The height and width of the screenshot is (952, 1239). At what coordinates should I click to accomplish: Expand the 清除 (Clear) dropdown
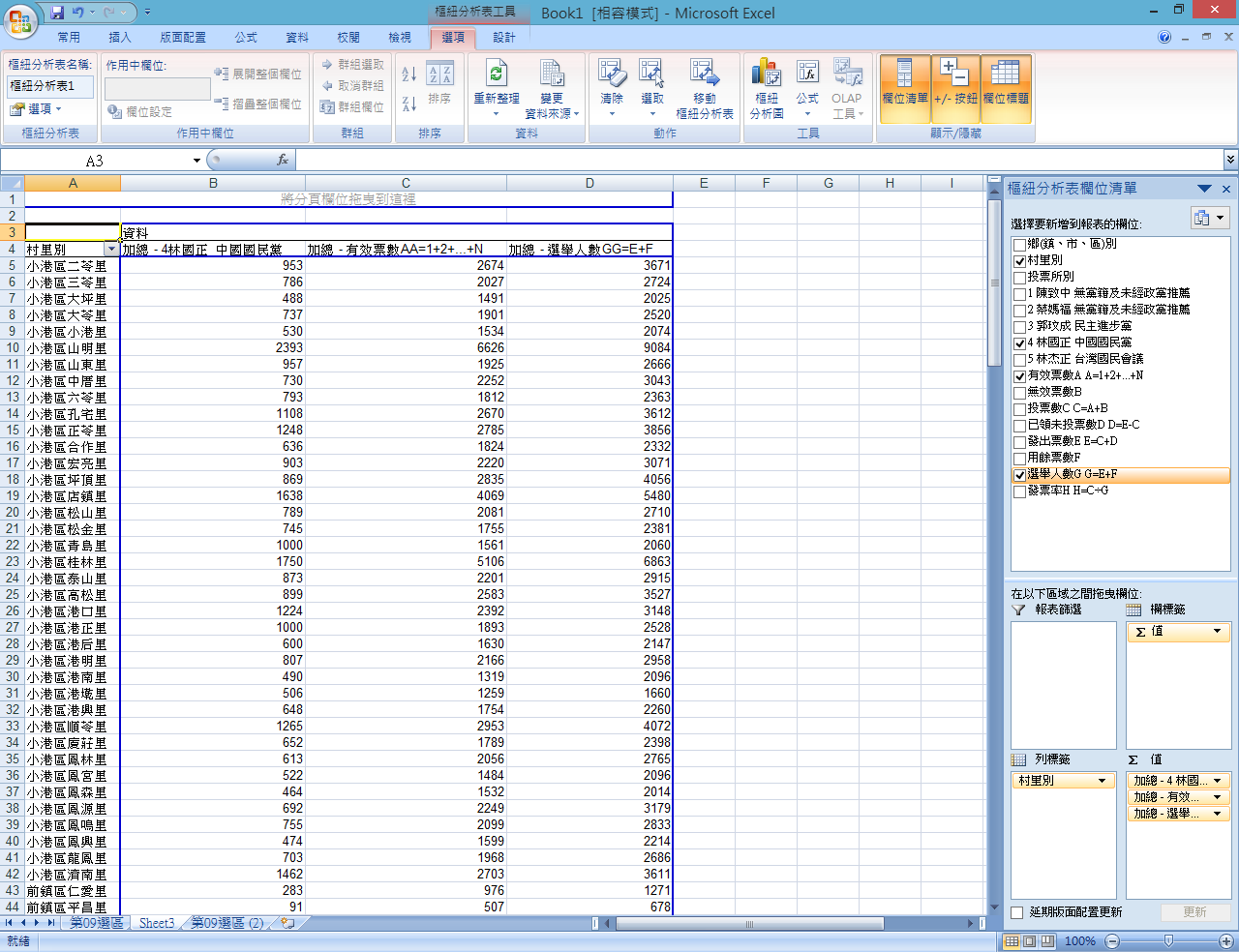pos(611,113)
